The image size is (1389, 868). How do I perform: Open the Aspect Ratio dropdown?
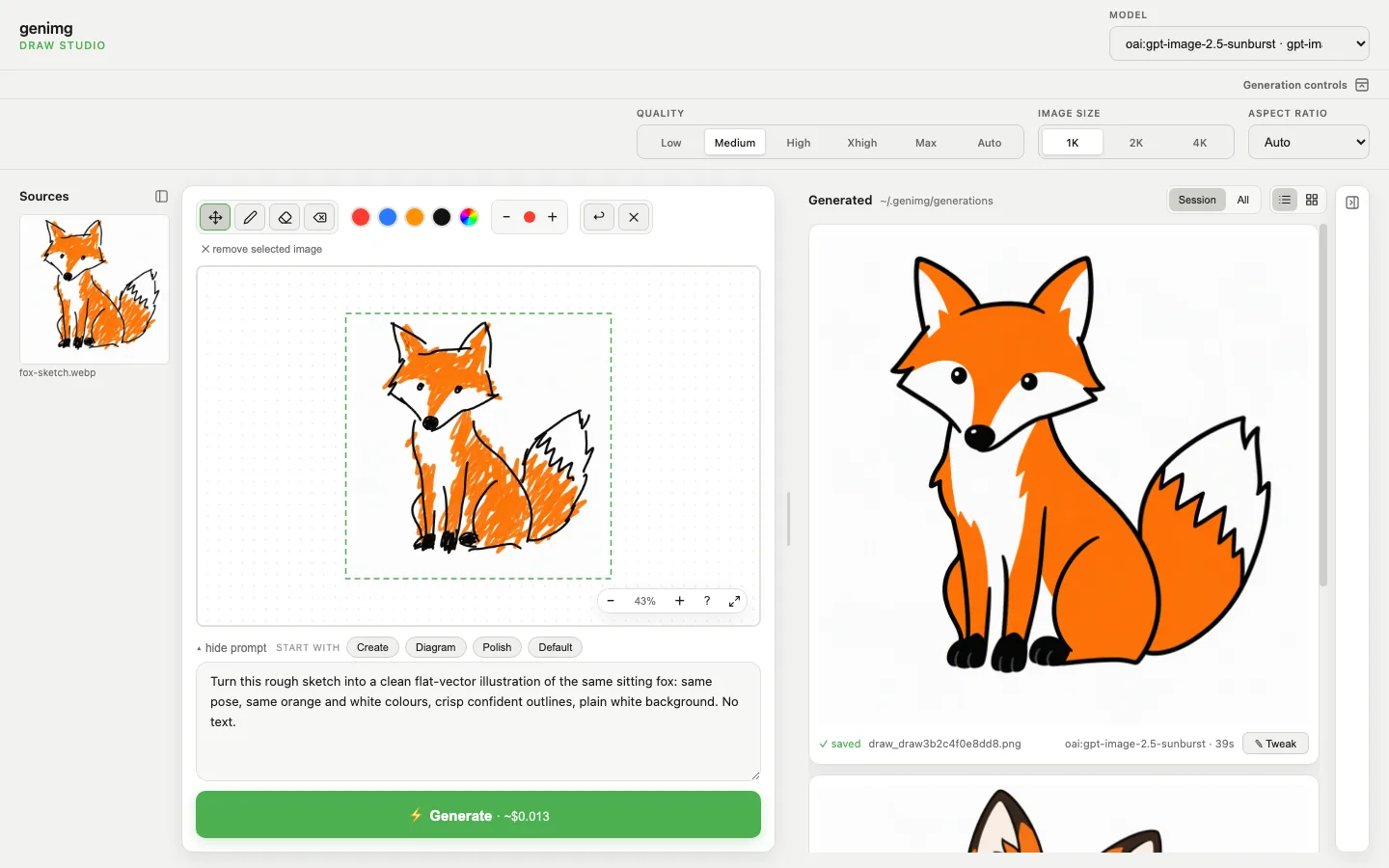(x=1309, y=142)
